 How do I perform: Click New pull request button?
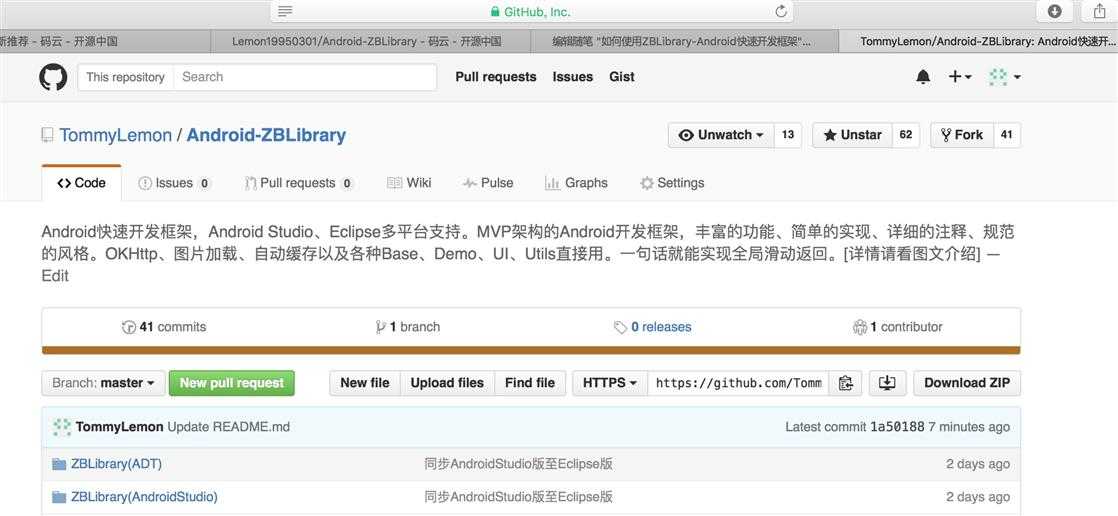232,383
